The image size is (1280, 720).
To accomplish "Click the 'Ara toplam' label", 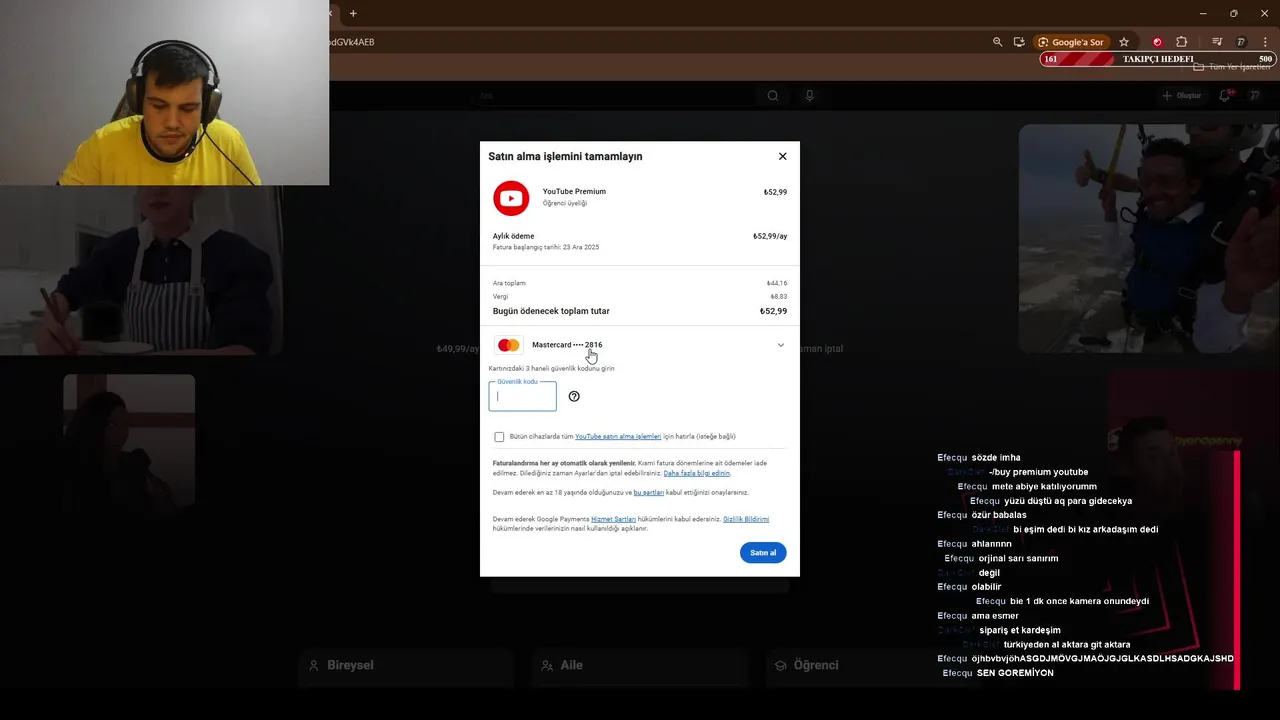I will [x=509, y=283].
